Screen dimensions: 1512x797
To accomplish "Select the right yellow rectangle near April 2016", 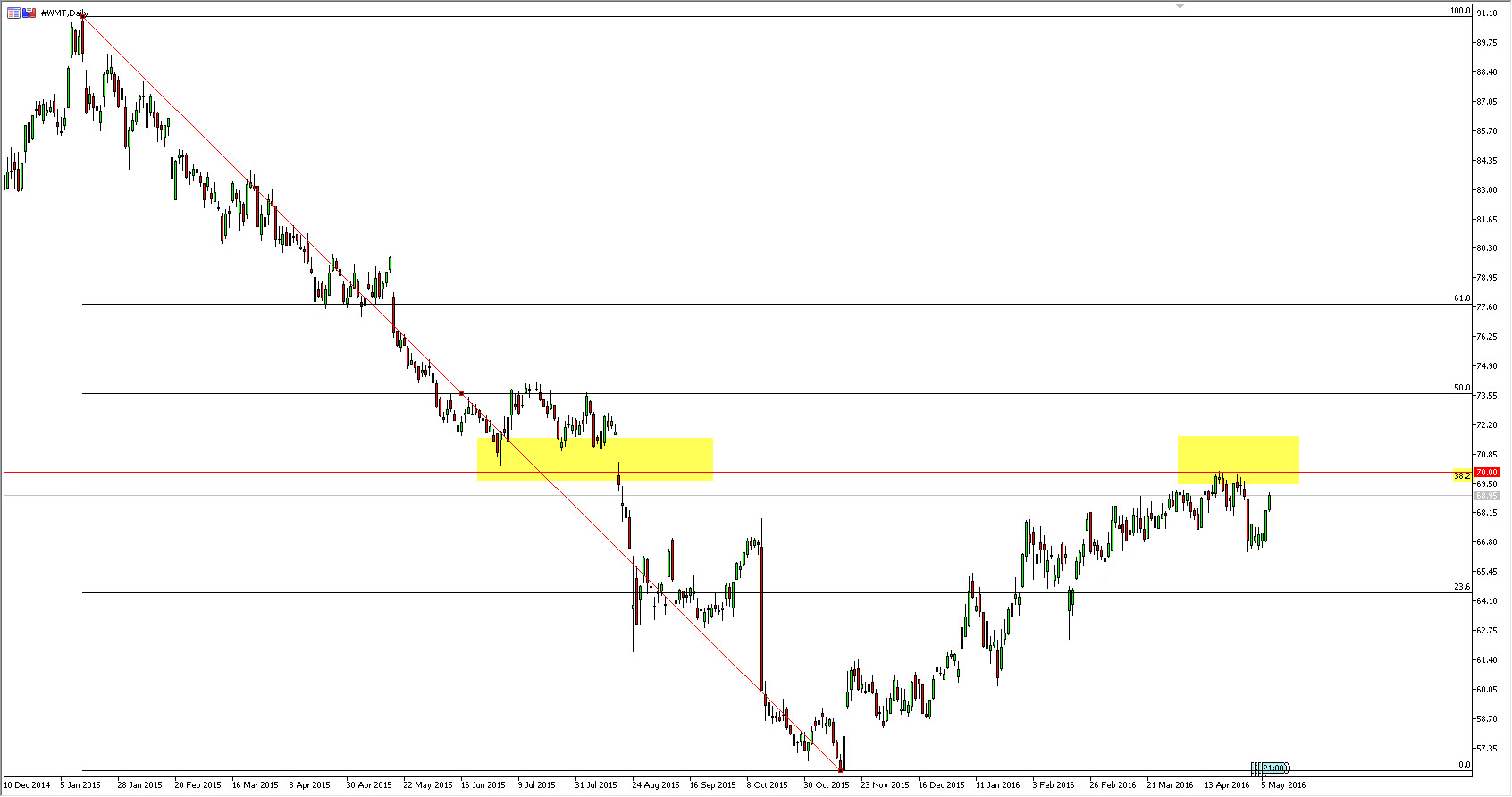I will pos(1238,460).
